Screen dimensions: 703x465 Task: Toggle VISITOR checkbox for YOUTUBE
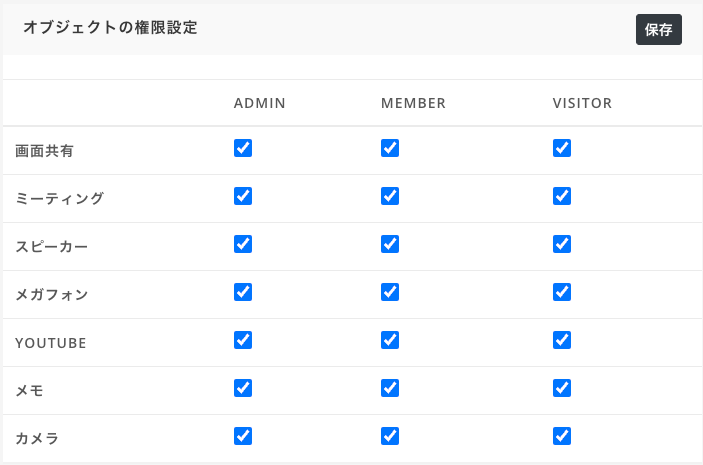[562, 340]
